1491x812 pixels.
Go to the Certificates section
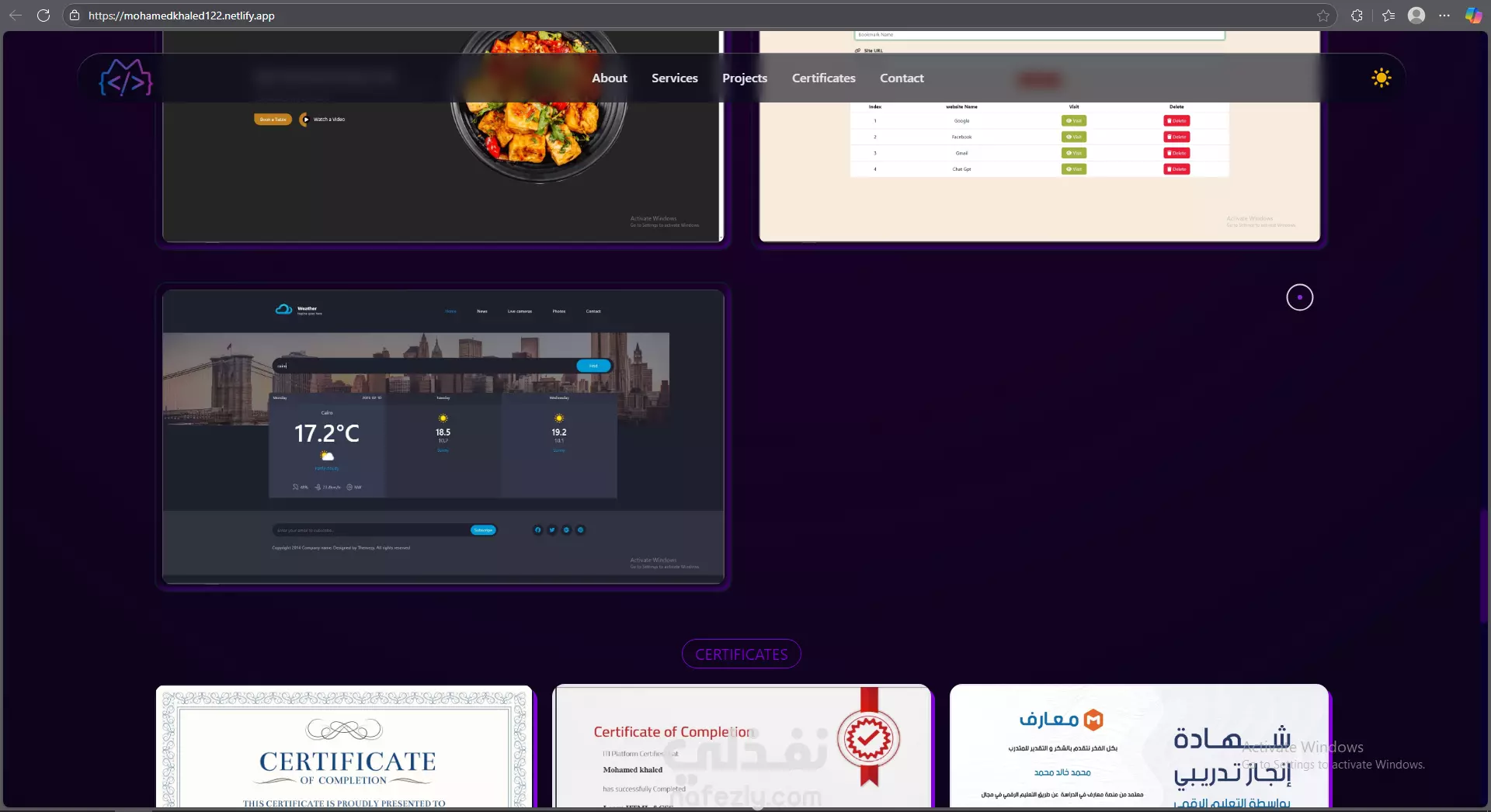[x=823, y=78]
